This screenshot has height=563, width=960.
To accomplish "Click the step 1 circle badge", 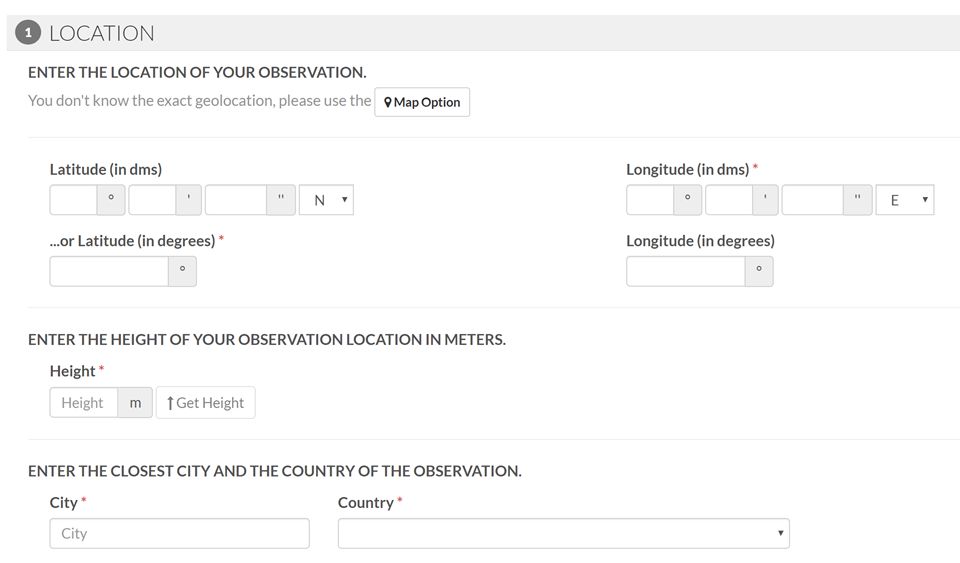I will click(x=28, y=33).
